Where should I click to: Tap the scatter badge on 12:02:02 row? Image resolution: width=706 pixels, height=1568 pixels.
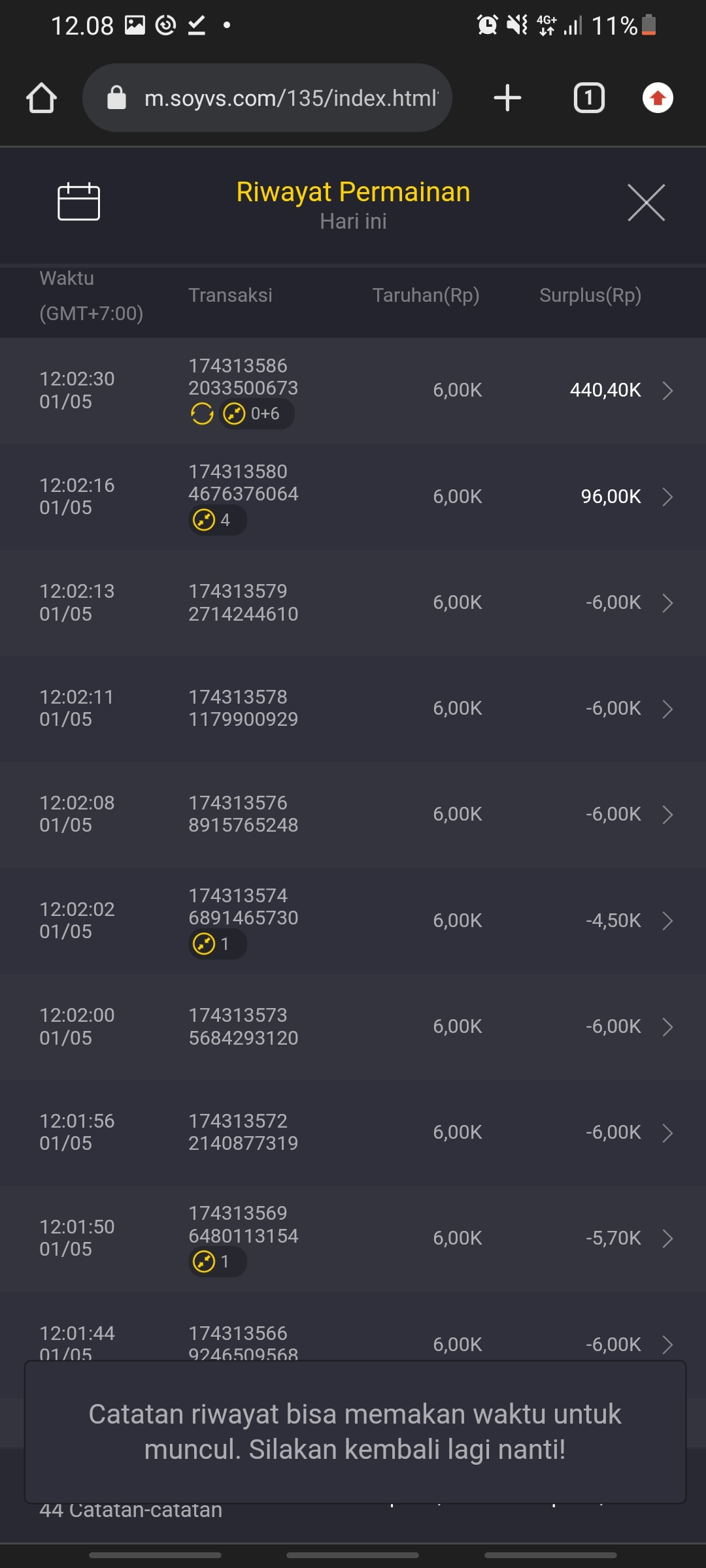point(217,944)
